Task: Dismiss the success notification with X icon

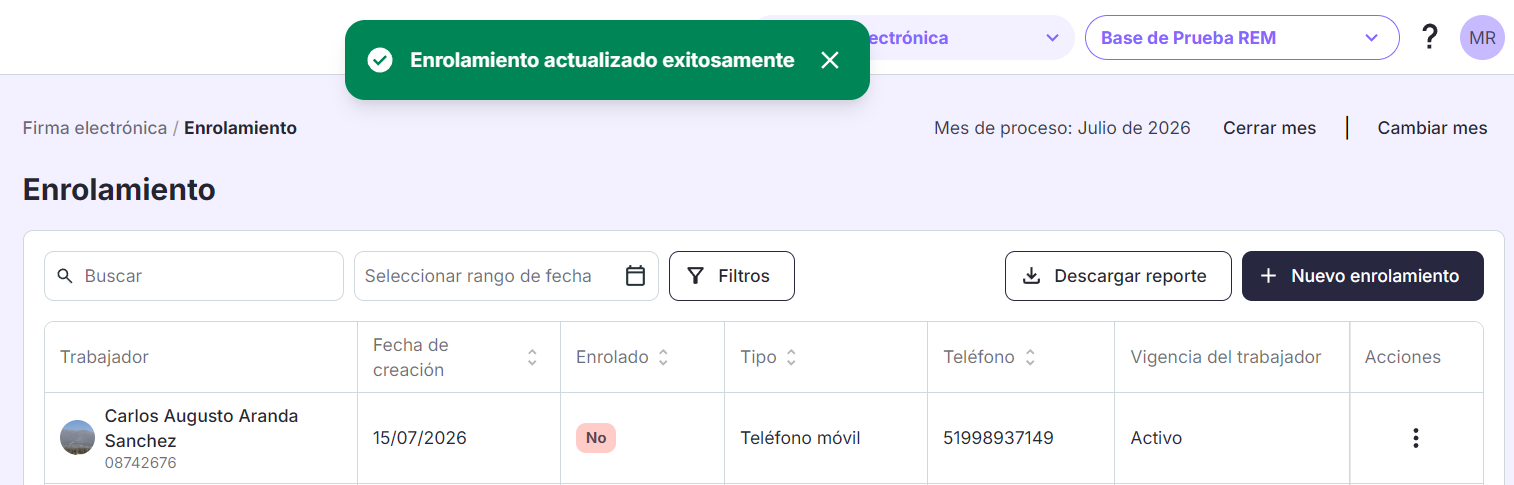Action: (829, 60)
